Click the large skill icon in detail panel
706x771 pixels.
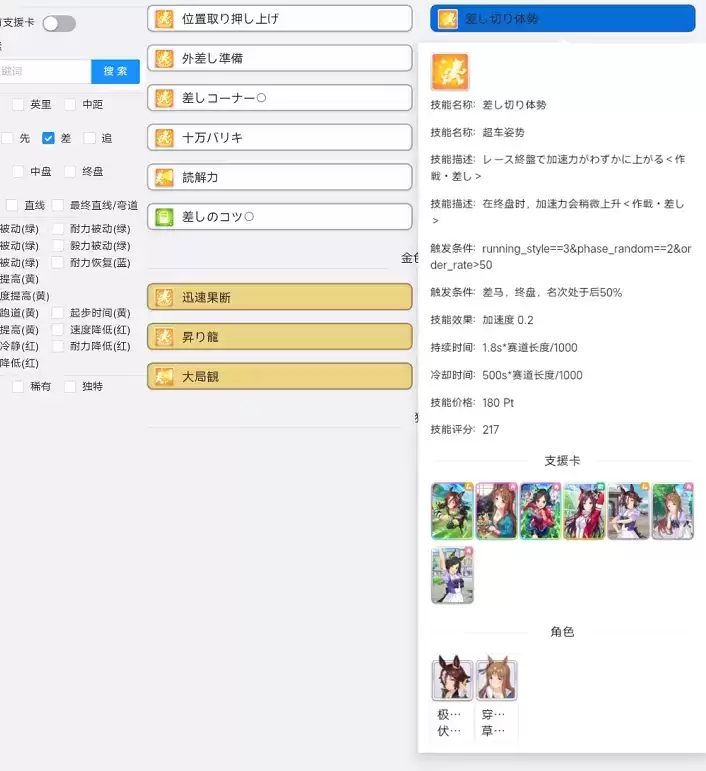tap(450, 72)
